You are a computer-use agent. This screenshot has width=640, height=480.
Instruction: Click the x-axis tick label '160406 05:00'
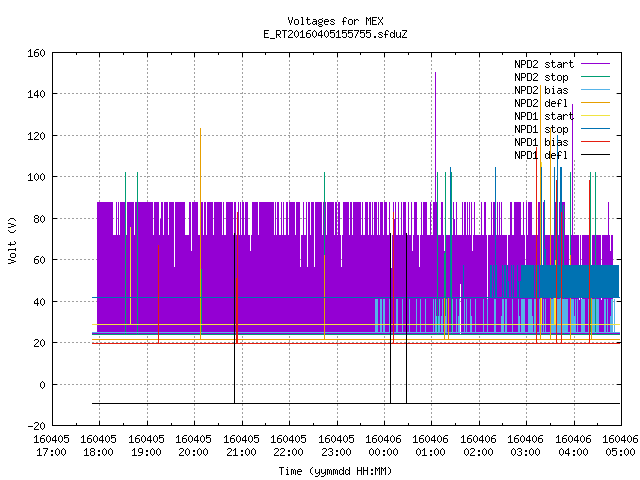pyautogui.click(x=620, y=445)
